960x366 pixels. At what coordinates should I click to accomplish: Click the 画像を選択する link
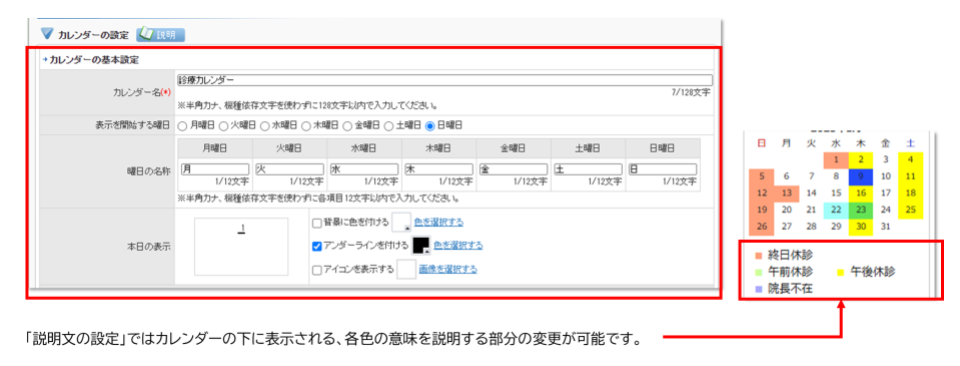[448, 269]
